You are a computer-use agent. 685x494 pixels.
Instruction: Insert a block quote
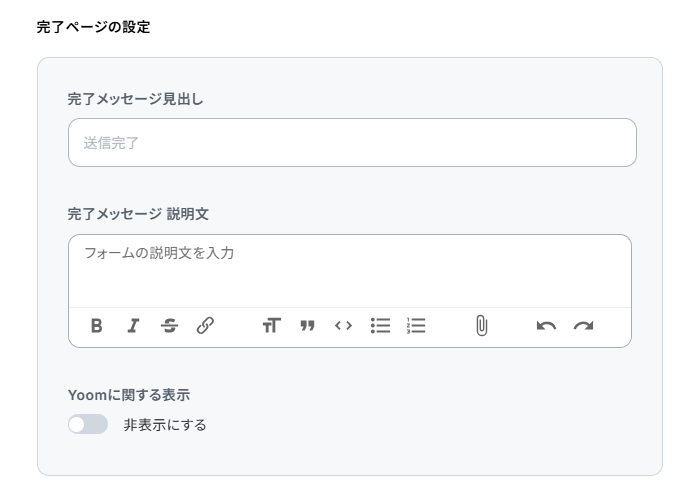click(x=307, y=325)
